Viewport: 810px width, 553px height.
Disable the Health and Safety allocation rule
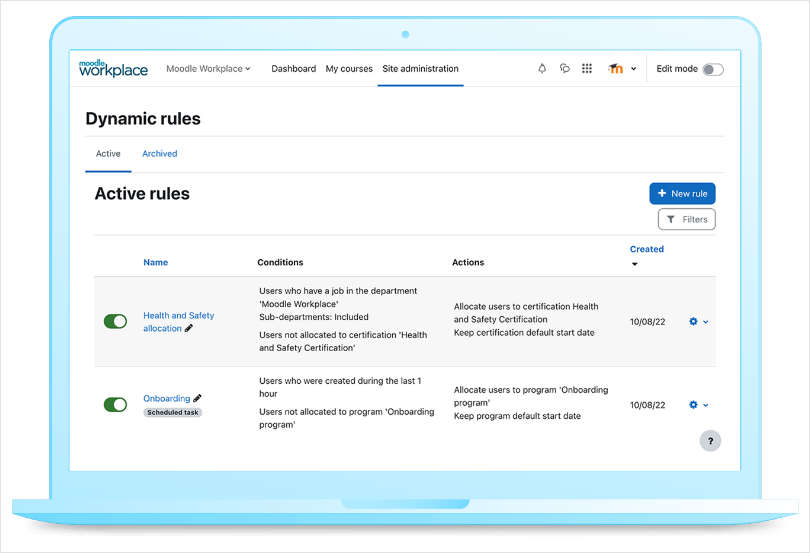(x=115, y=321)
